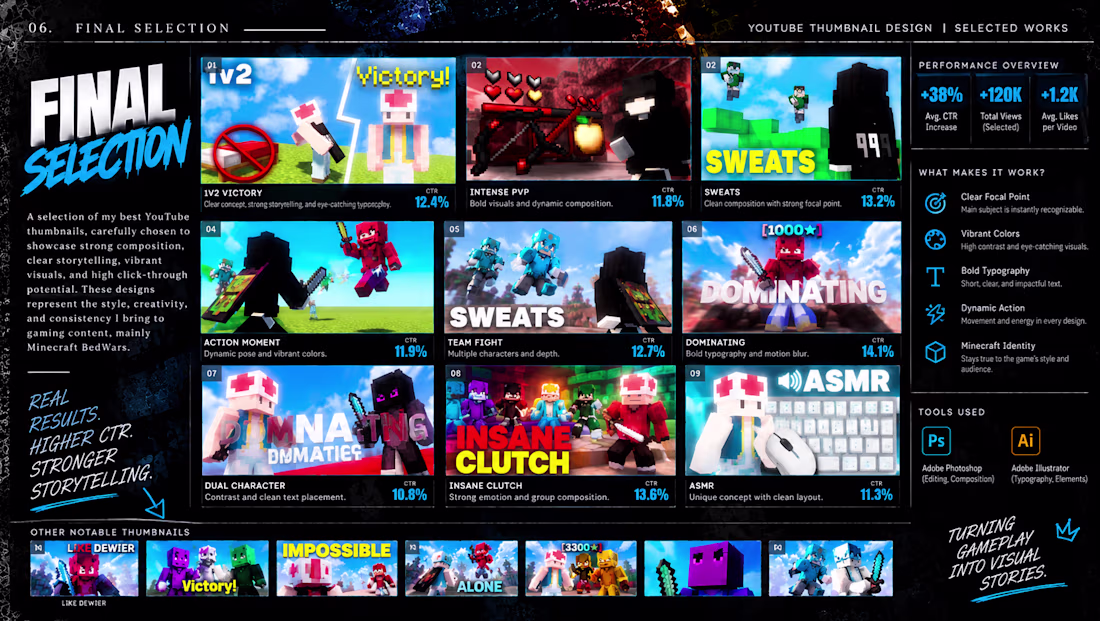The height and width of the screenshot is (621, 1100).
Task: Click the 11.9% CTR value
Action: click(x=410, y=352)
